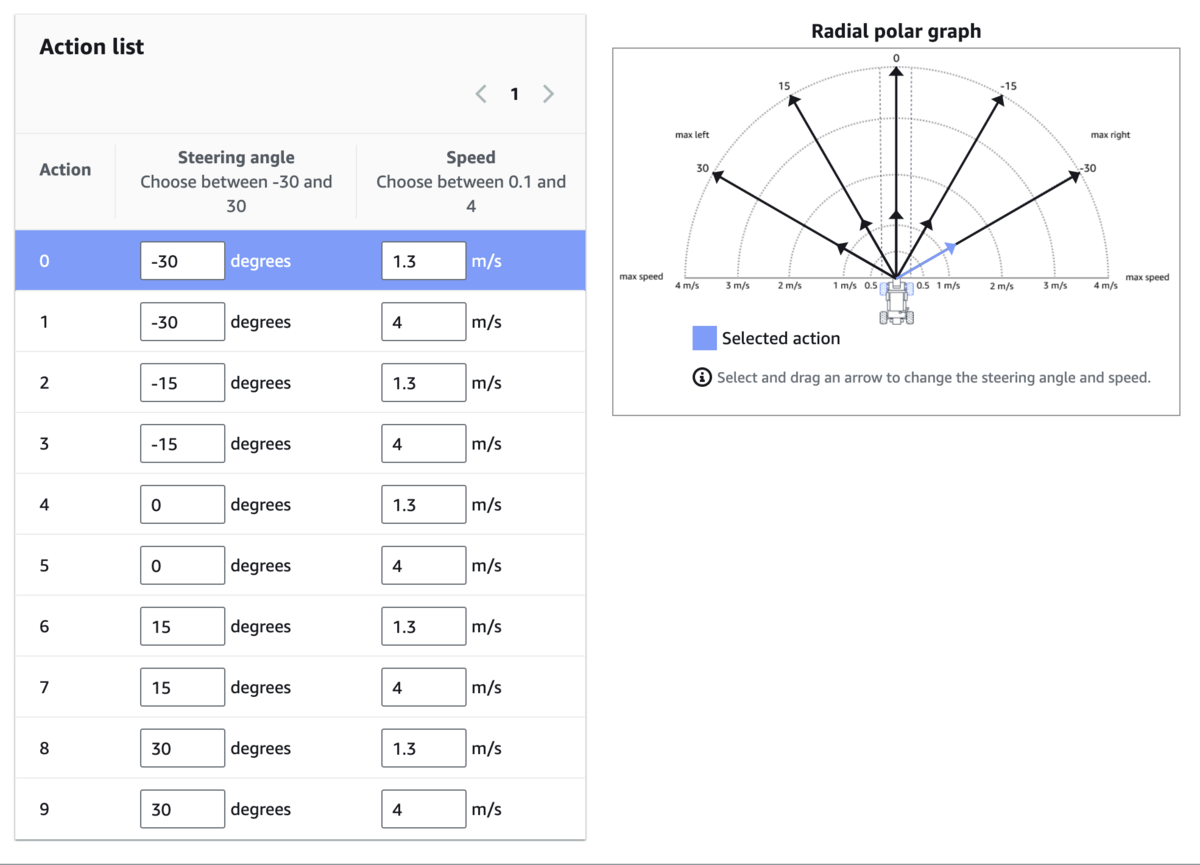The height and width of the screenshot is (865, 1200).
Task: Click the Steering angle column header
Action: coord(236,158)
